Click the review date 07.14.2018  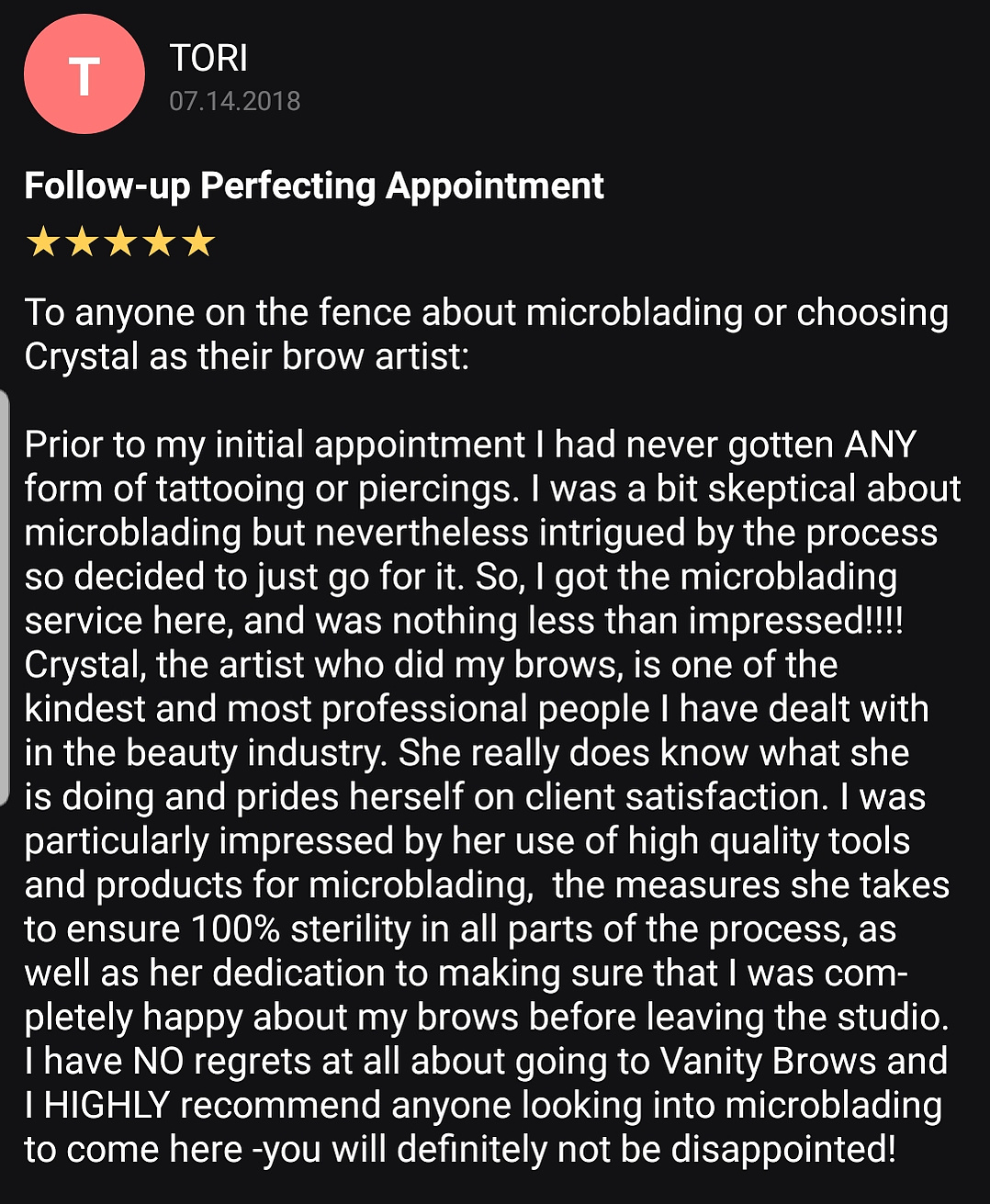coord(234,101)
